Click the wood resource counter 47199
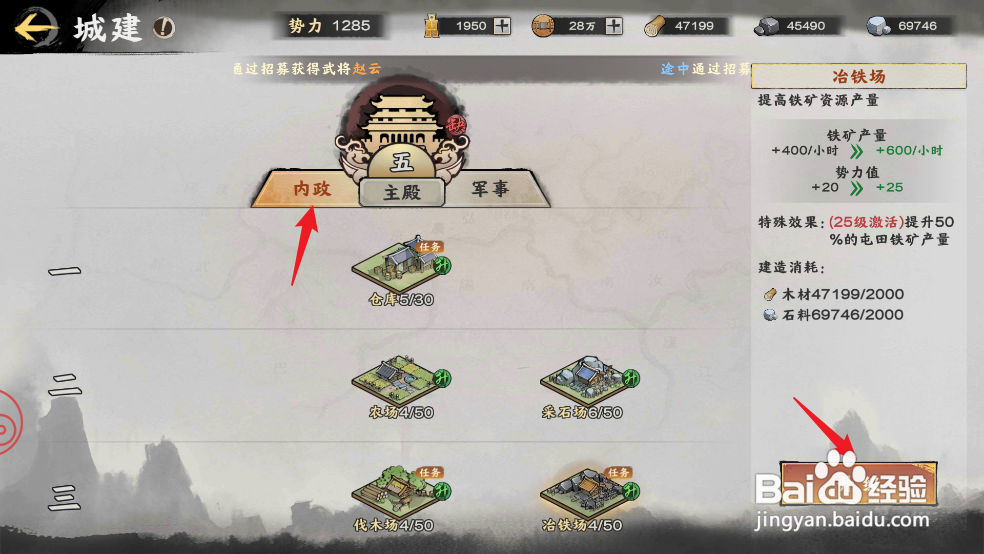Viewport: 984px width, 554px height. point(685,26)
